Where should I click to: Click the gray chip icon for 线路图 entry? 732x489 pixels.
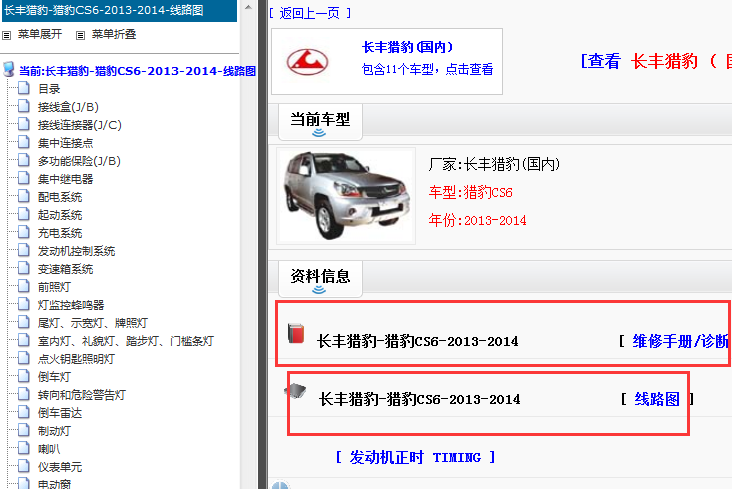[296, 390]
